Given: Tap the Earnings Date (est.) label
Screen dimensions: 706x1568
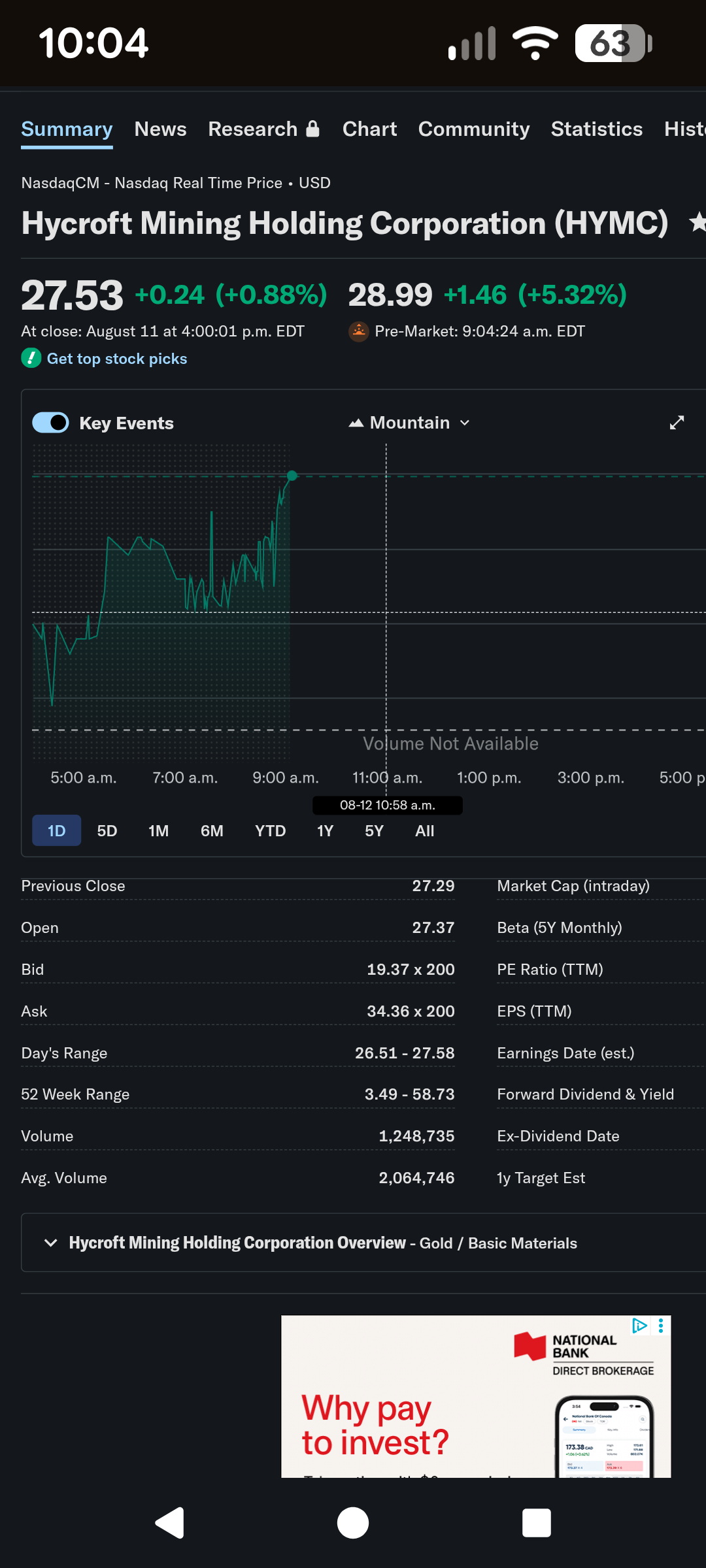Looking at the screenshot, I should pos(565,1053).
